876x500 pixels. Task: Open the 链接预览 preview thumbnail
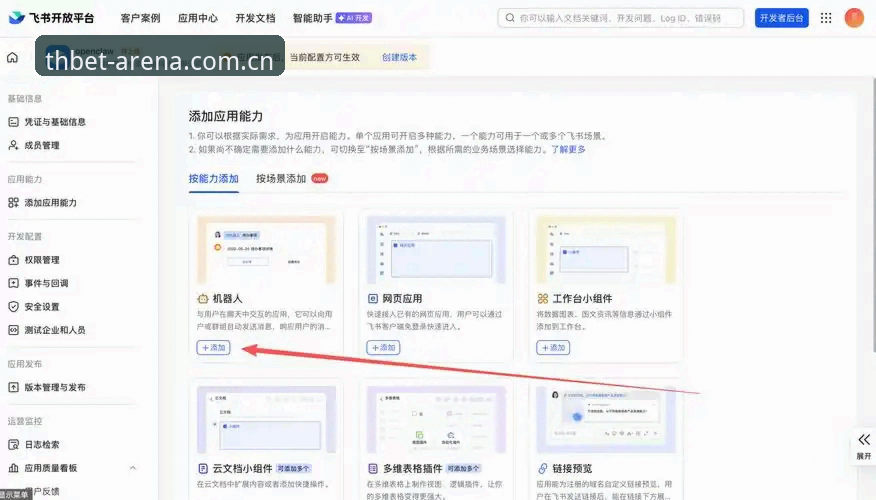(606, 420)
